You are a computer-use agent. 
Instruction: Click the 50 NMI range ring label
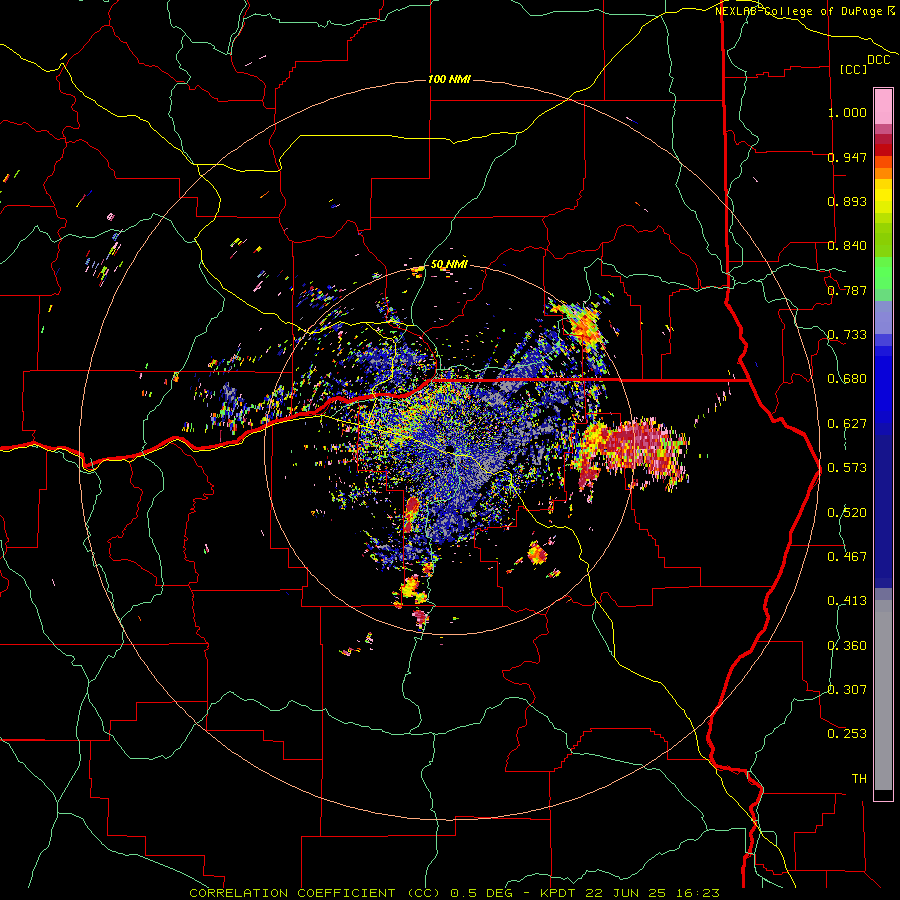click(x=449, y=264)
